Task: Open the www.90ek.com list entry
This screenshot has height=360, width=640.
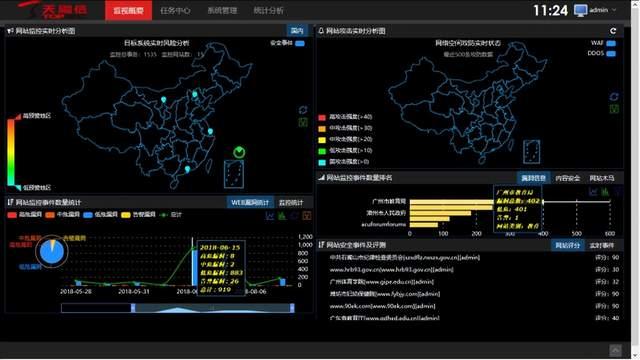Action: [x=382, y=306]
